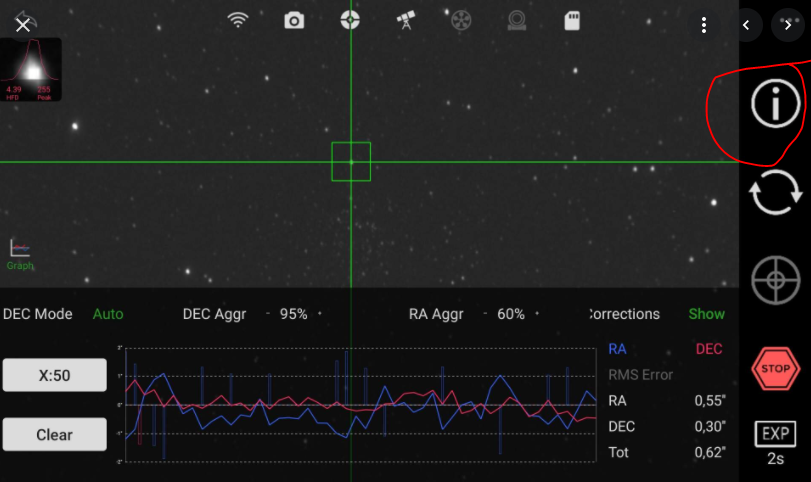Click inside the RA/DEC guiding graph
Viewport: 811px width, 482px height.
point(361,405)
